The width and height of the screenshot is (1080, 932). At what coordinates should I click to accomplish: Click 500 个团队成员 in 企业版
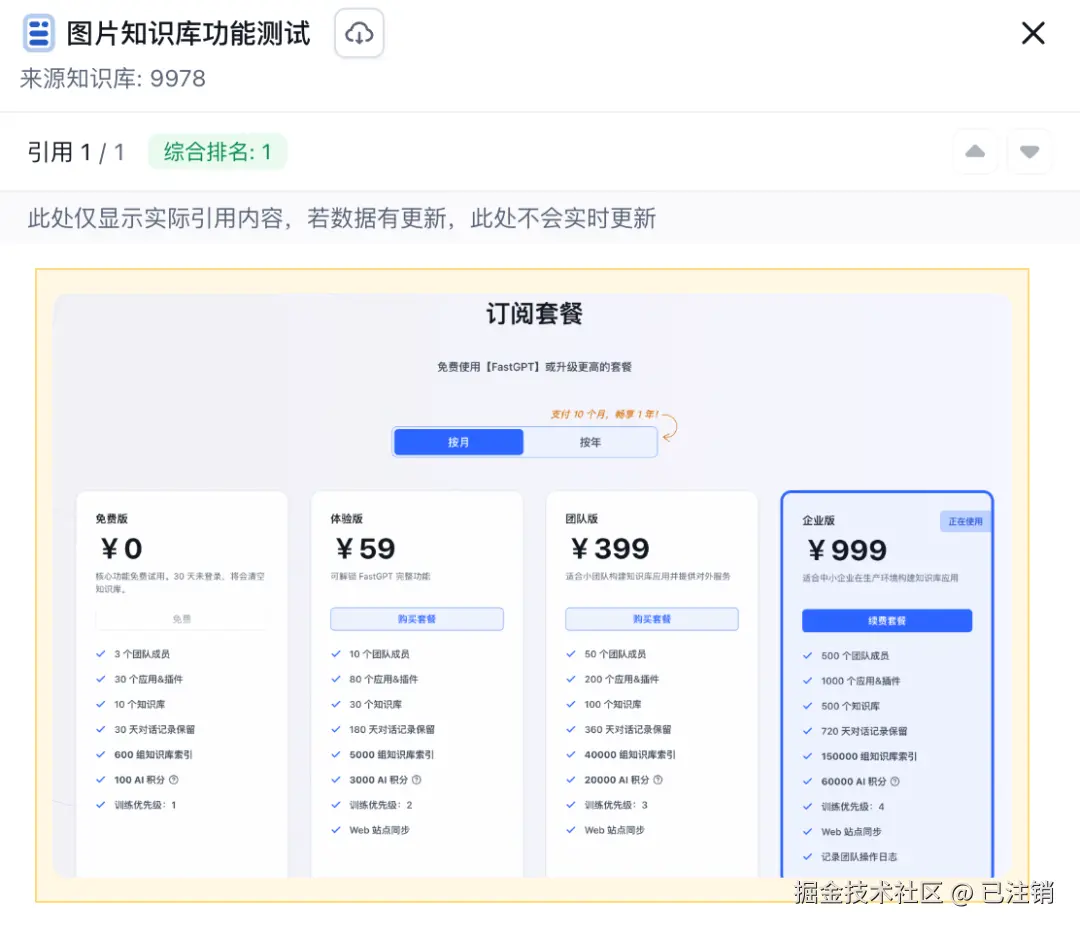tap(855, 656)
